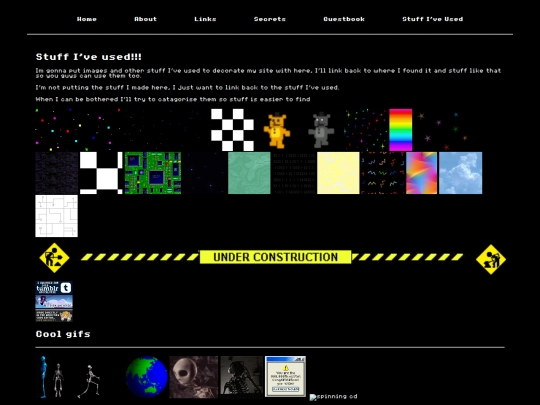Click the rainbow sparkle crosses tile
Viewport: 540px width, 405px height.
click(365, 130)
